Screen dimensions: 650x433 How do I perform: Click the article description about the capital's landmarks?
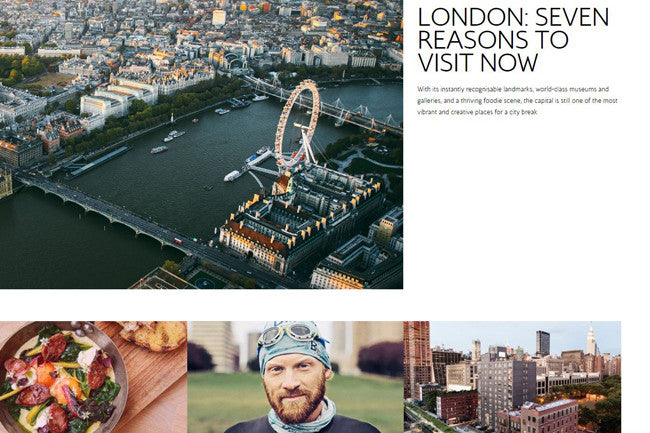[517, 101]
